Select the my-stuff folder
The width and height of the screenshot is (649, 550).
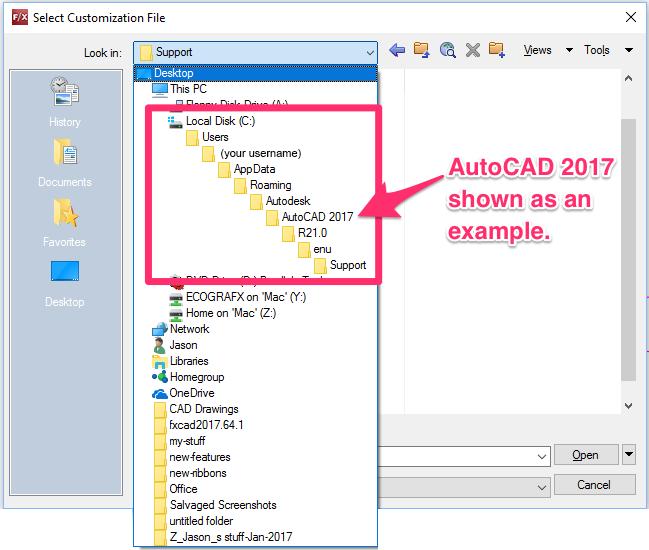(180, 441)
